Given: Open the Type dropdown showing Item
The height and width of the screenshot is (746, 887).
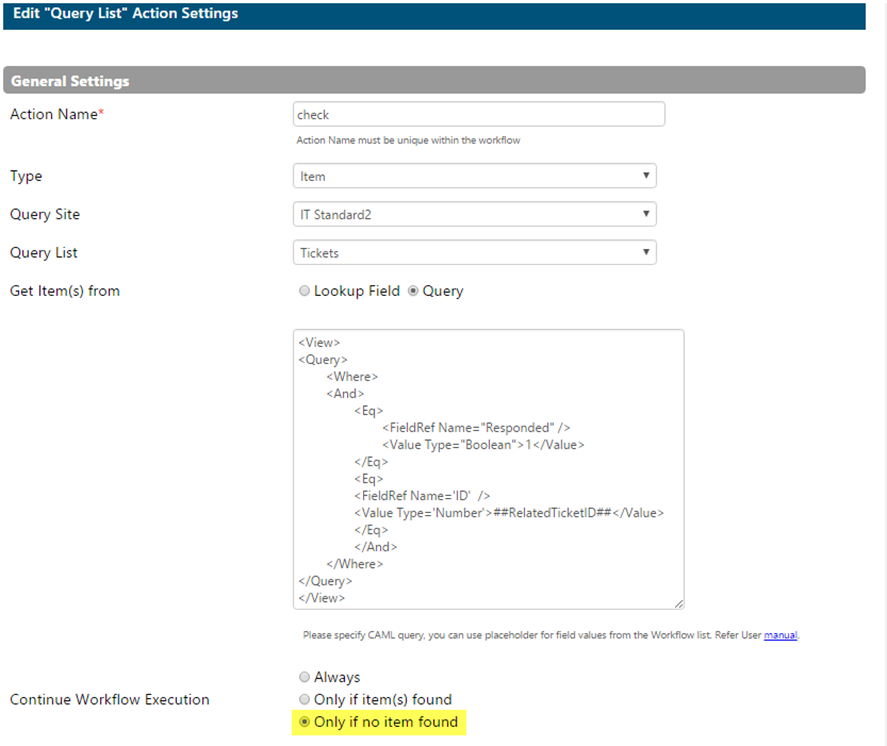Looking at the screenshot, I should (x=474, y=176).
